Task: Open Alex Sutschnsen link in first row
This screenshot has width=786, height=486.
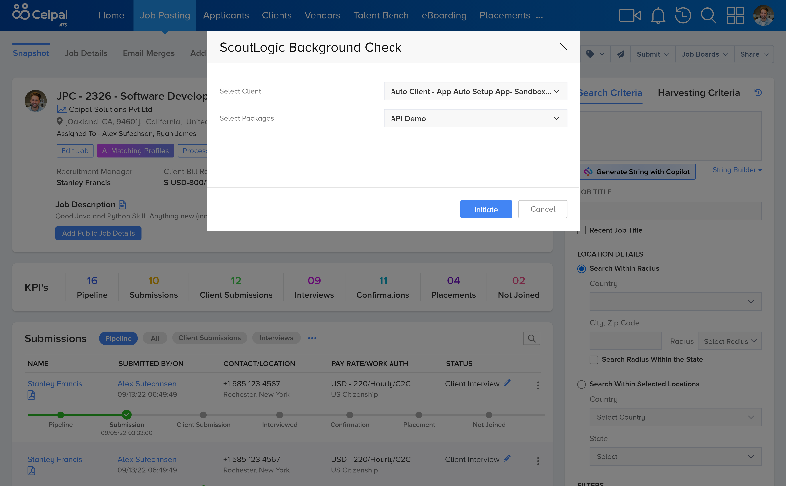Action: tap(147, 384)
